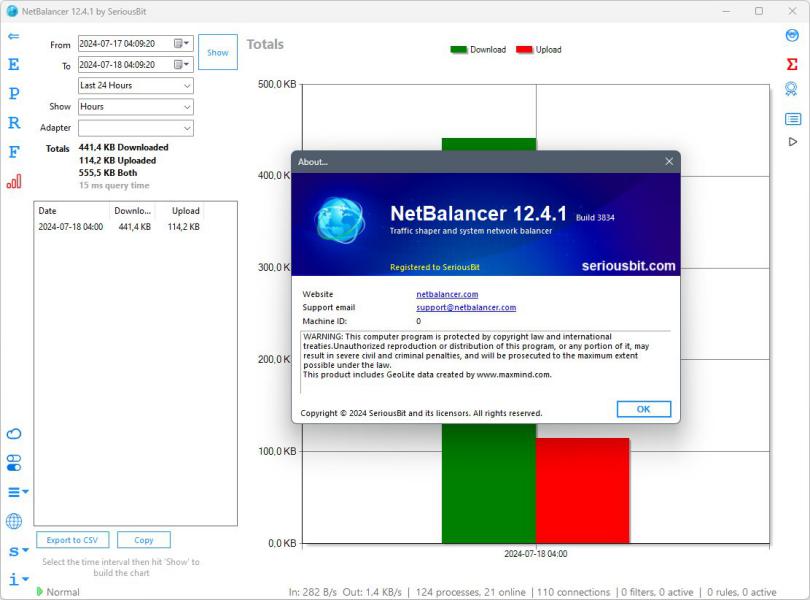Click the back arrow icon in left sidebar
The image size is (810, 600).
[14, 36]
